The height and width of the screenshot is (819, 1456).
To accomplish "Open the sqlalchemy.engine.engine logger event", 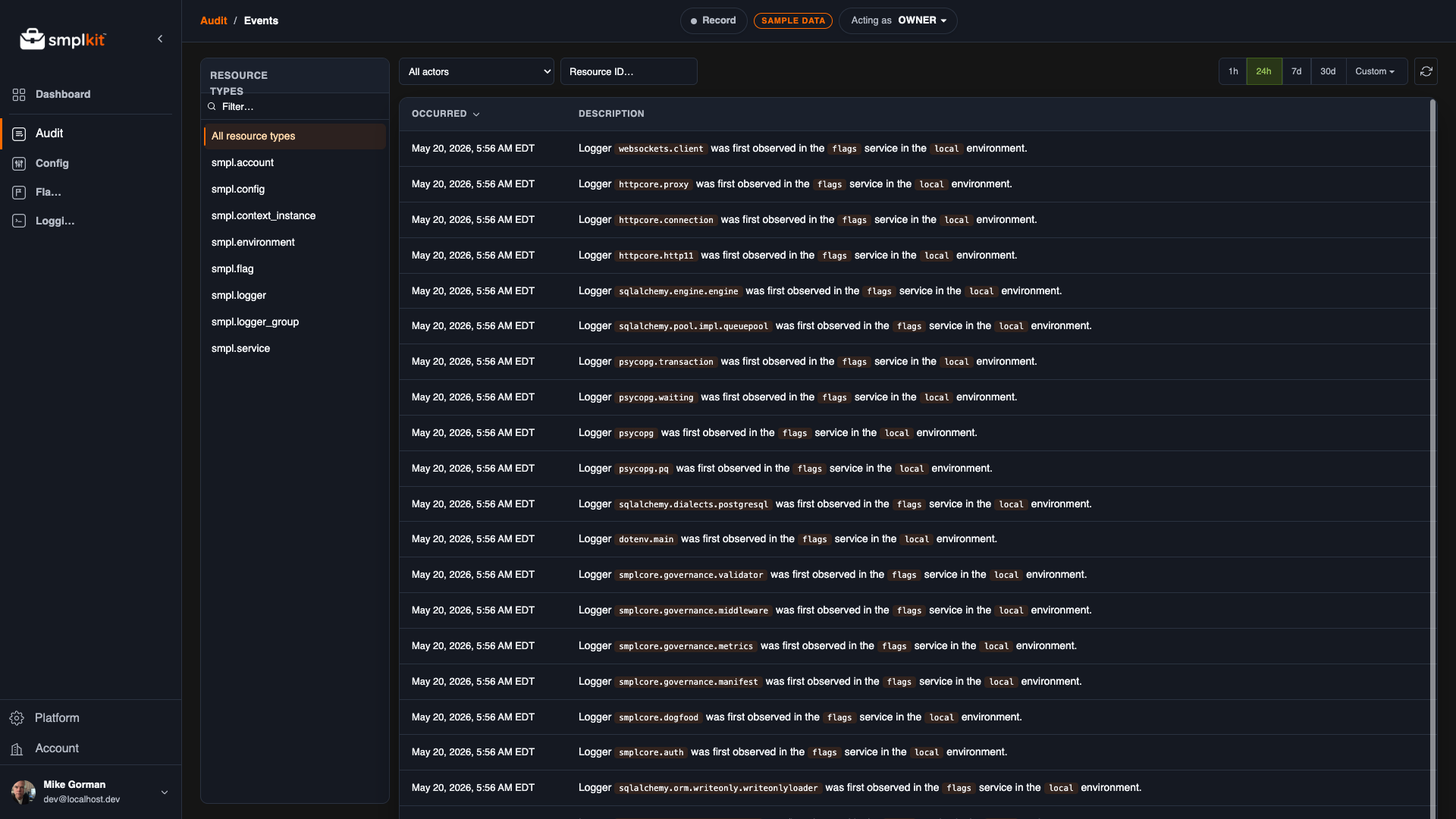I will click(x=915, y=291).
